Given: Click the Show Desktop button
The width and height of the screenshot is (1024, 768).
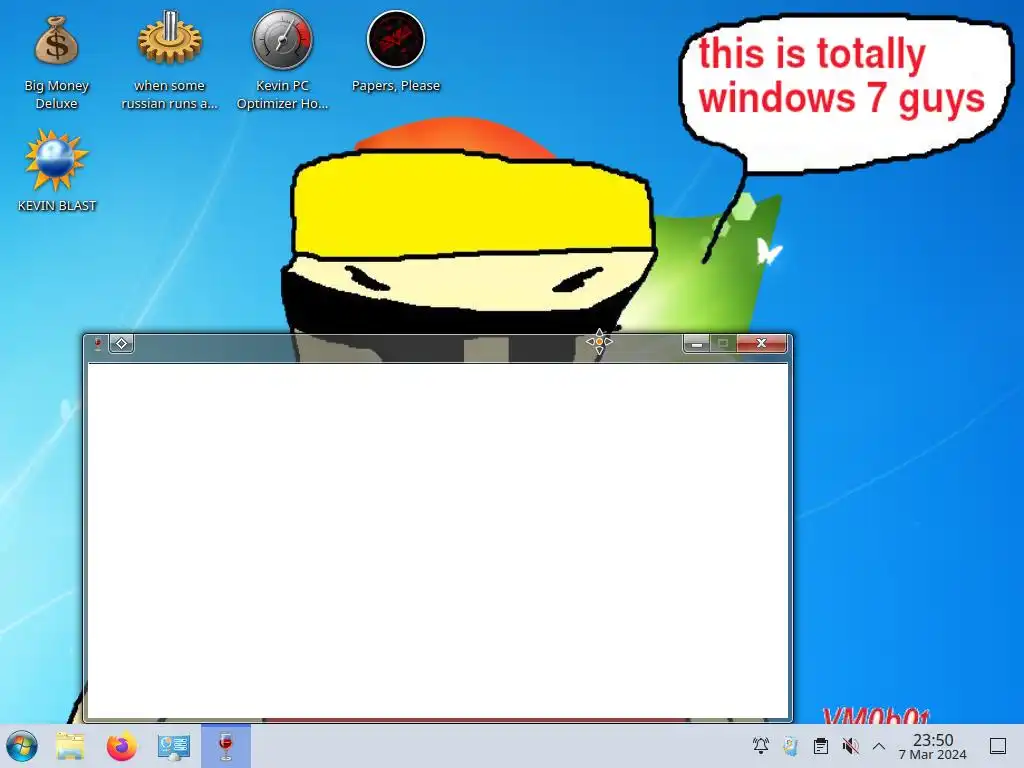Looking at the screenshot, I should tap(997, 746).
